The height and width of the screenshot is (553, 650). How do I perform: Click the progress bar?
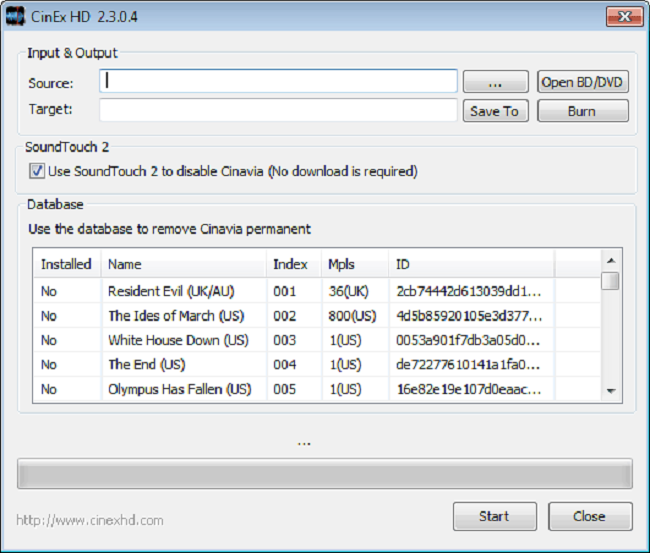325,473
